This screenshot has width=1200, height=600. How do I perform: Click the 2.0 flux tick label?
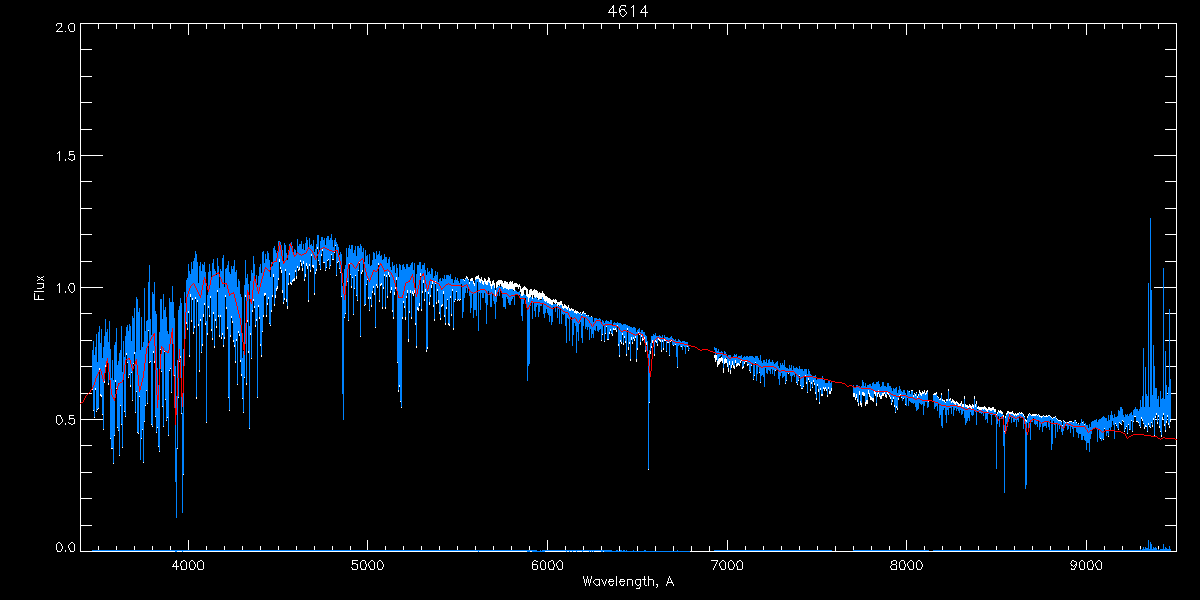pos(66,27)
